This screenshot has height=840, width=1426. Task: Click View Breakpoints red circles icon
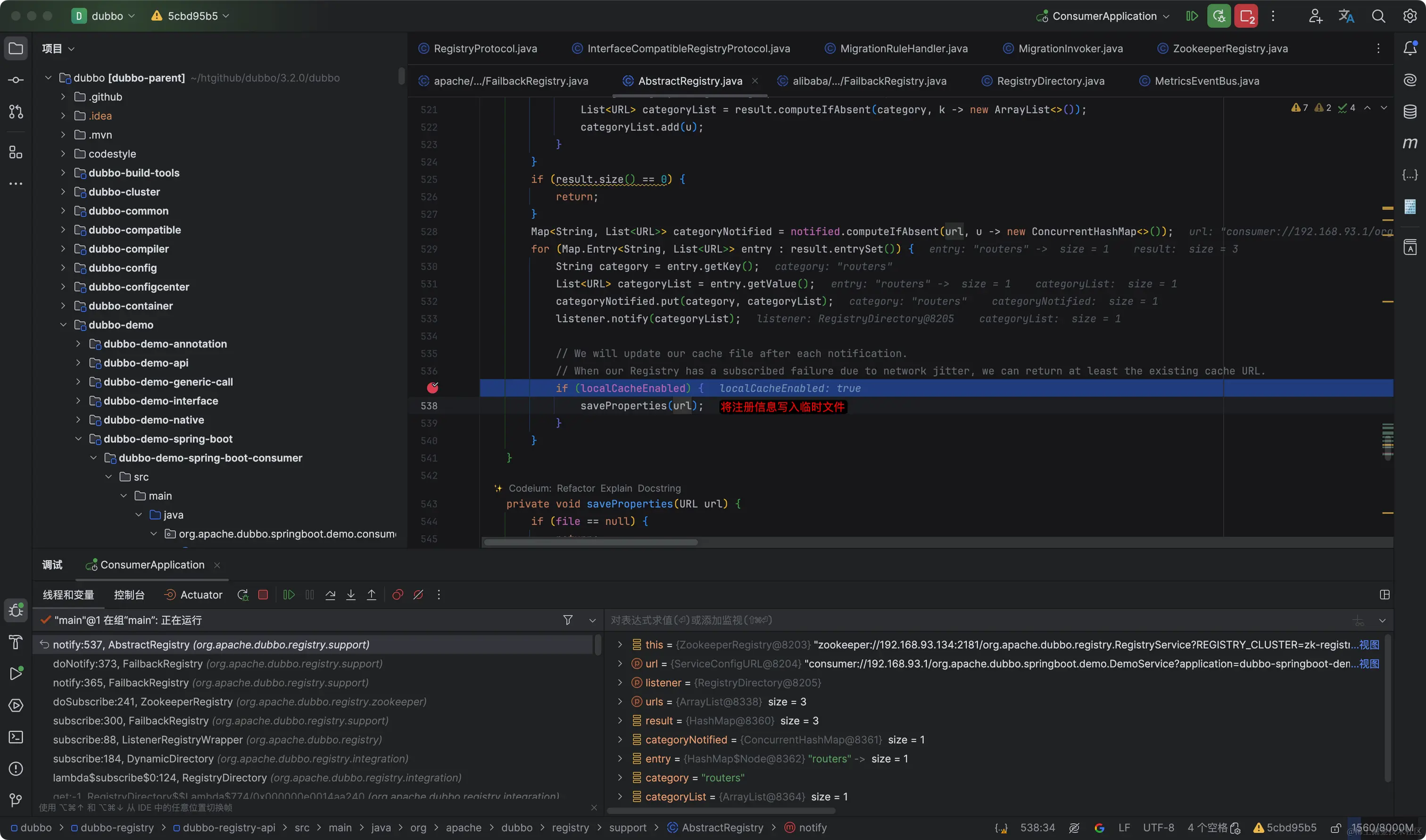click(x=398, y=595)
